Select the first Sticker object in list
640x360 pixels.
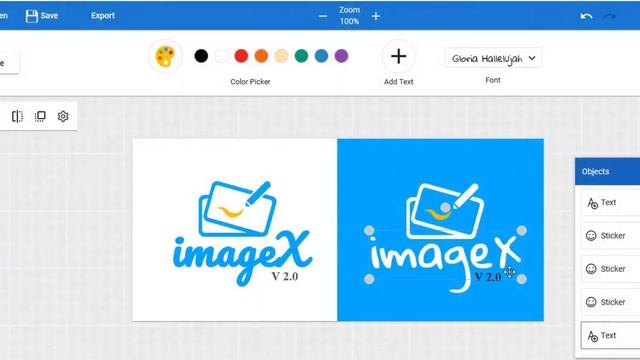tap(610, 236)
